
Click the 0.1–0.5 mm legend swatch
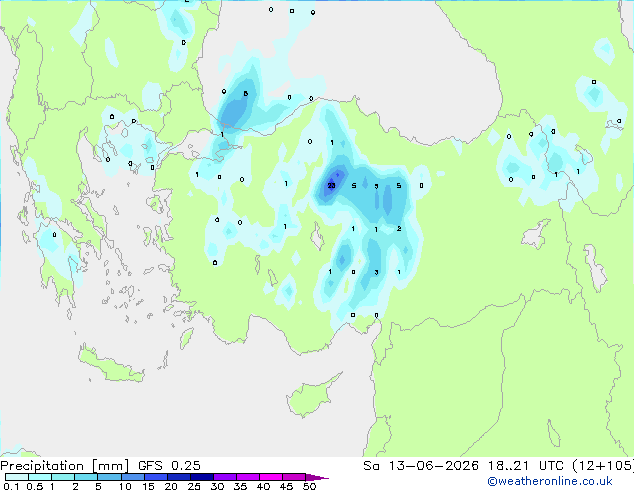17,477
